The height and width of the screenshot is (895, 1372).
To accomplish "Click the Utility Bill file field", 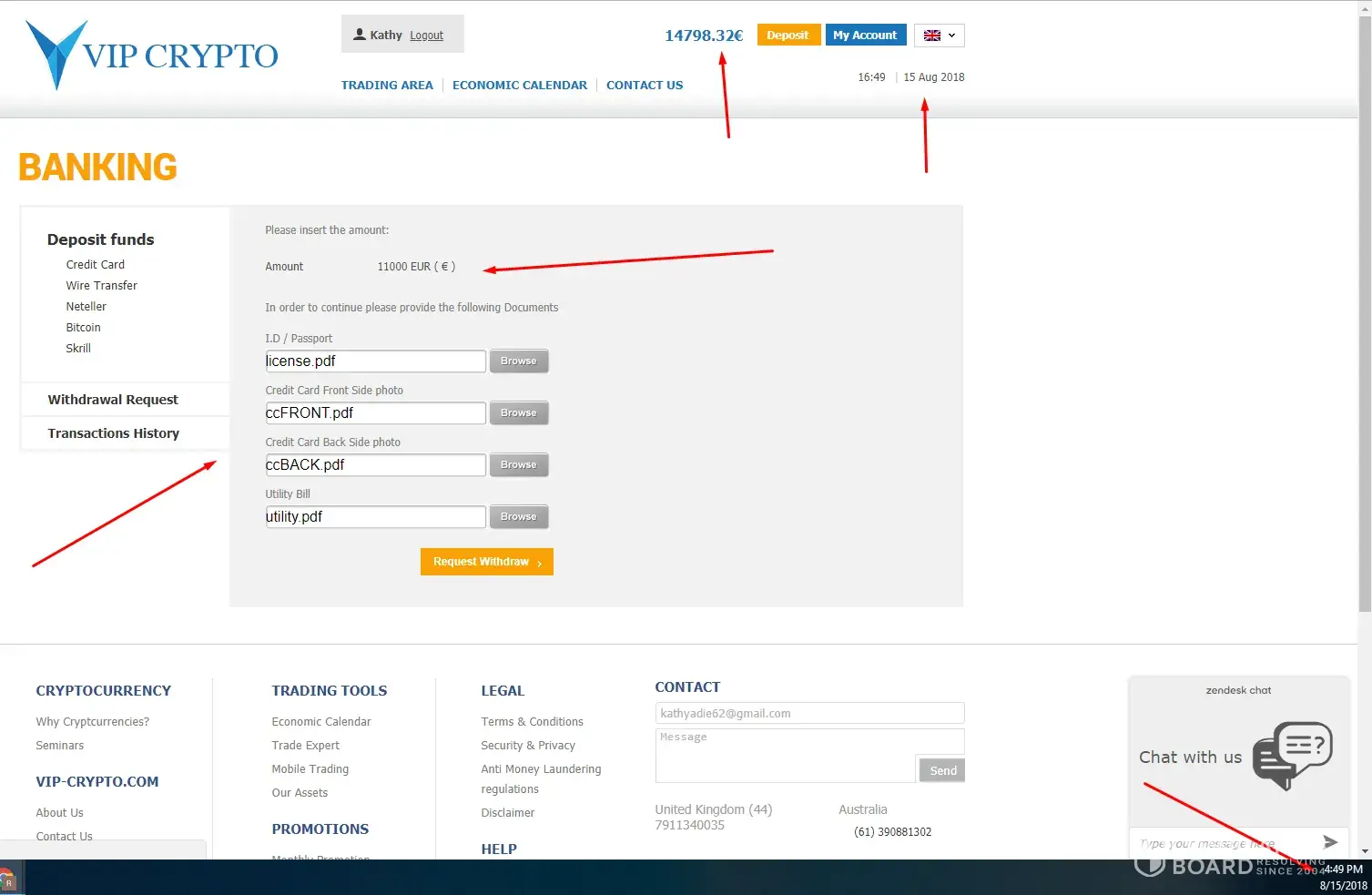I will point(375,517).
